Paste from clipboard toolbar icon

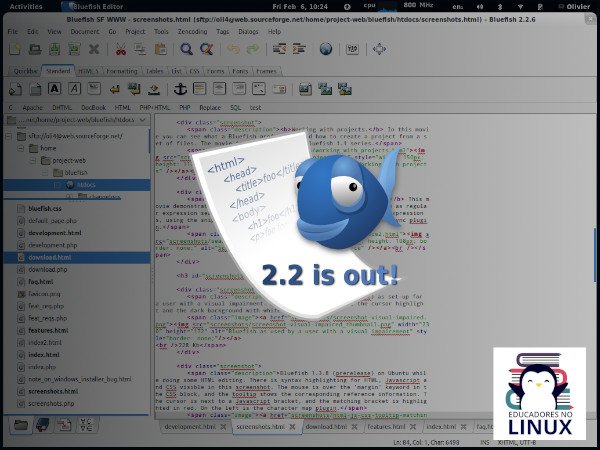[160, 49]
